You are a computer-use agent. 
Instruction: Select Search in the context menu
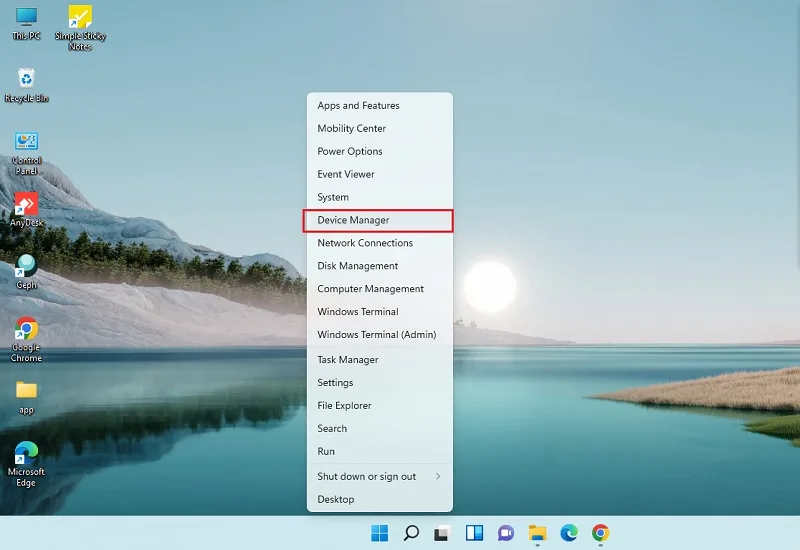click(x=380, y=429)
